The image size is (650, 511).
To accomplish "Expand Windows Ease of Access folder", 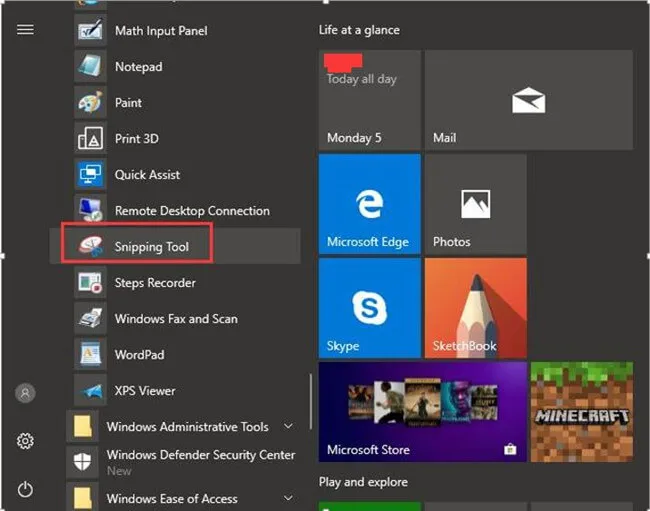I will (172, 498).
